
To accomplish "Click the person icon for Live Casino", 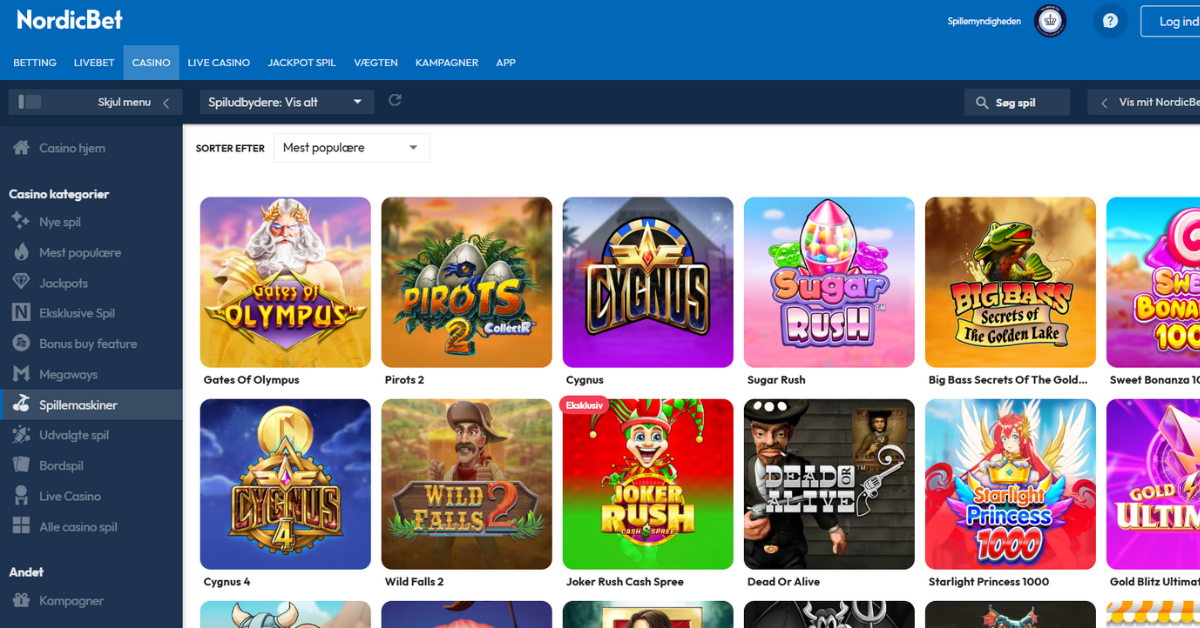I will click(x=20, y=496).
